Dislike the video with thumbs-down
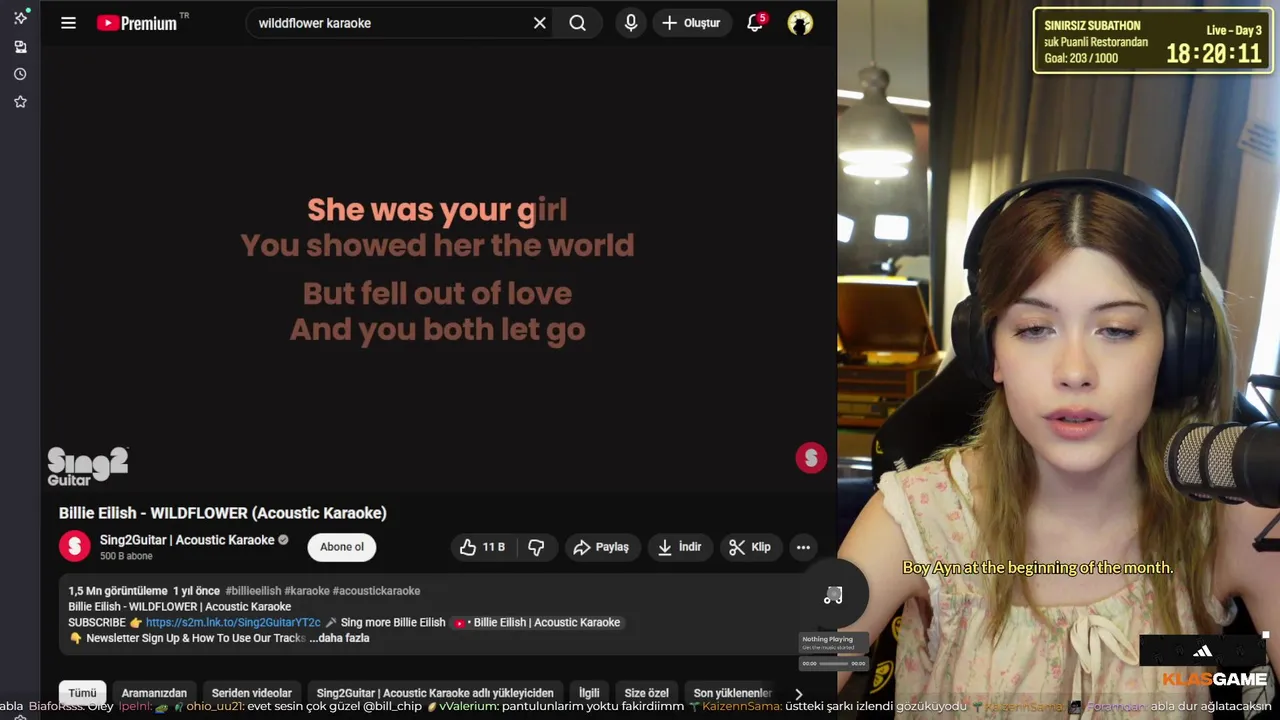 (536, 547)
